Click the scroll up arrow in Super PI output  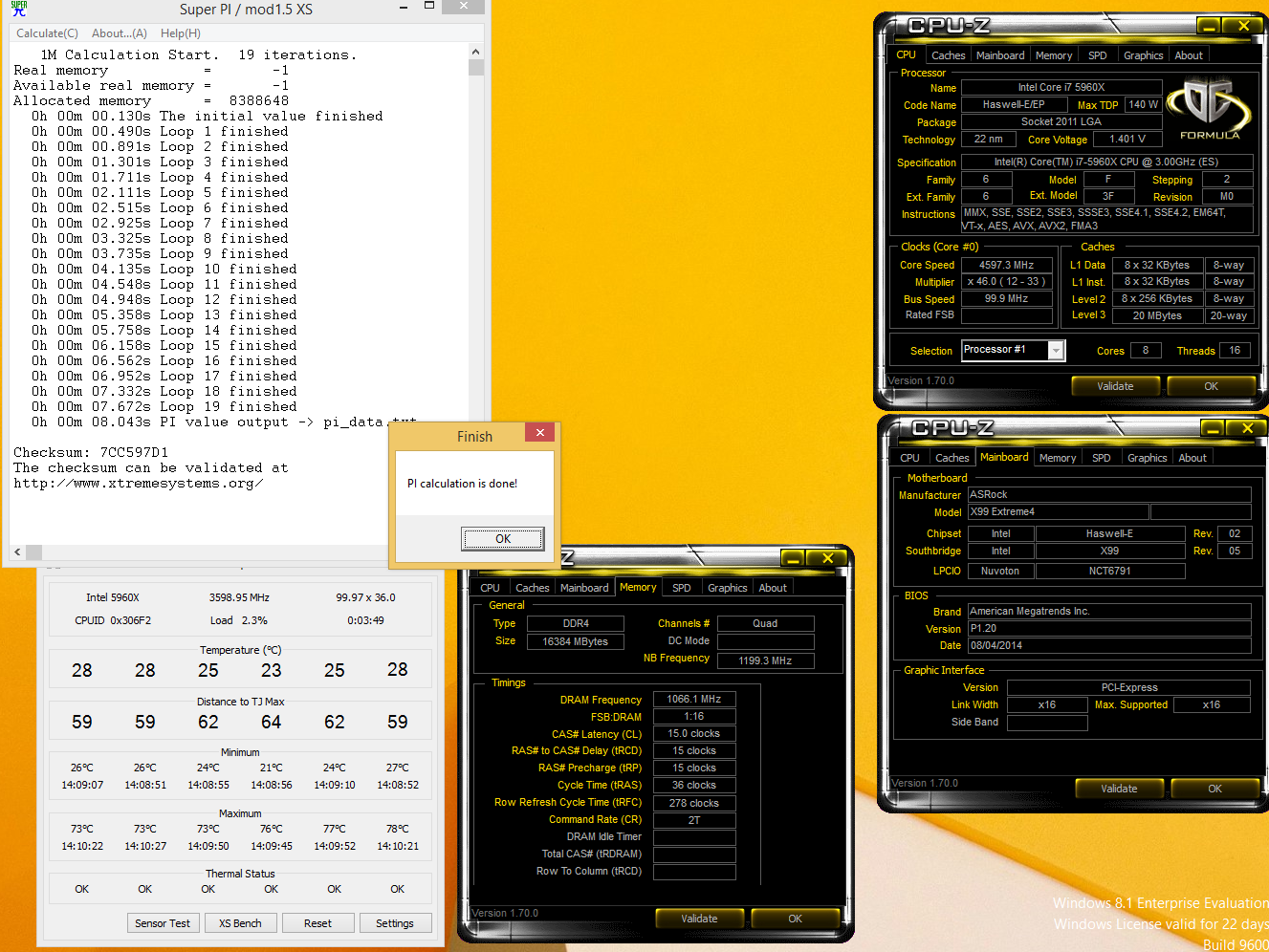pos(476,53)
